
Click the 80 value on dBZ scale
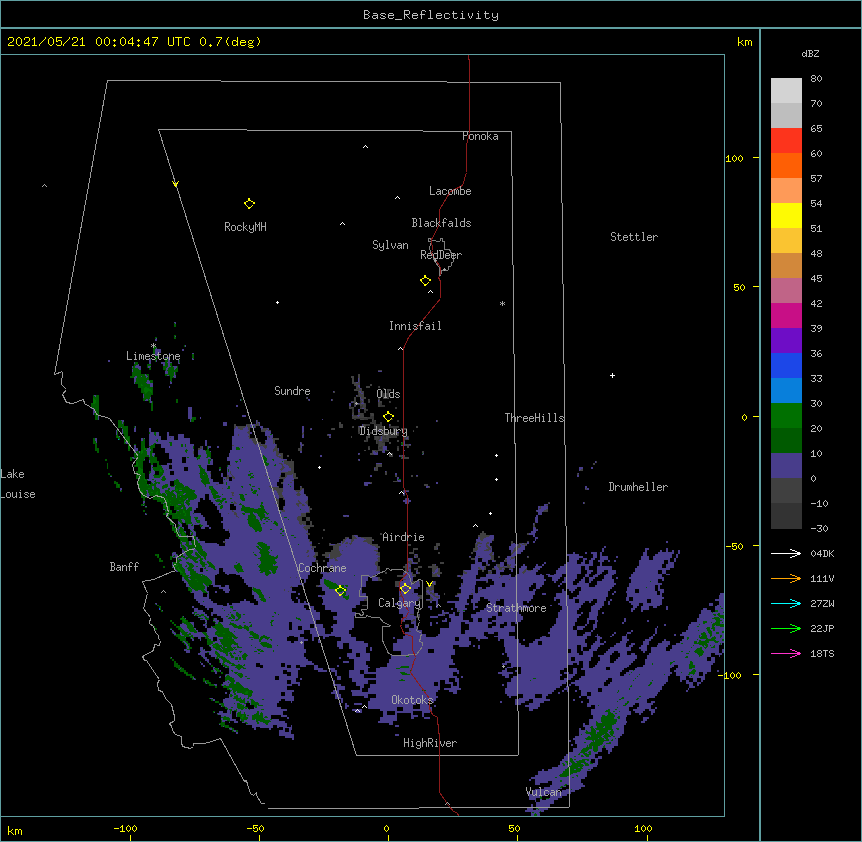pyautogui.click(x=816, y=79)
